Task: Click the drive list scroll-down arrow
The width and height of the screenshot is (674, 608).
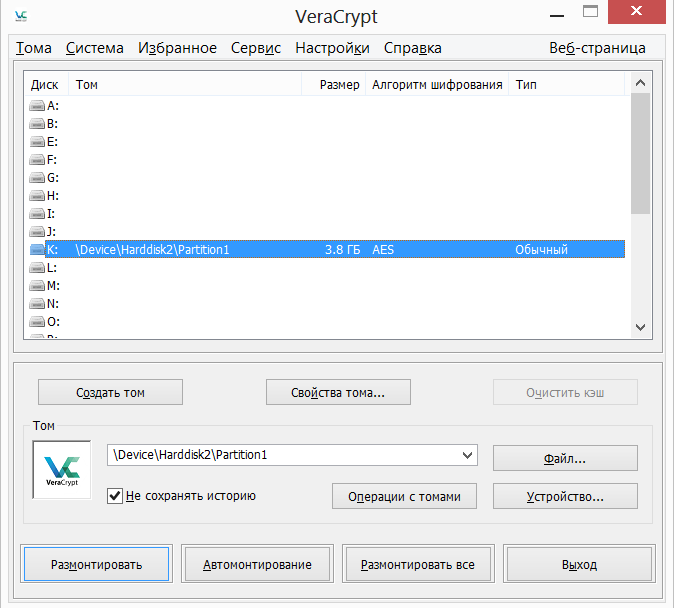Action: coord(640,328)
